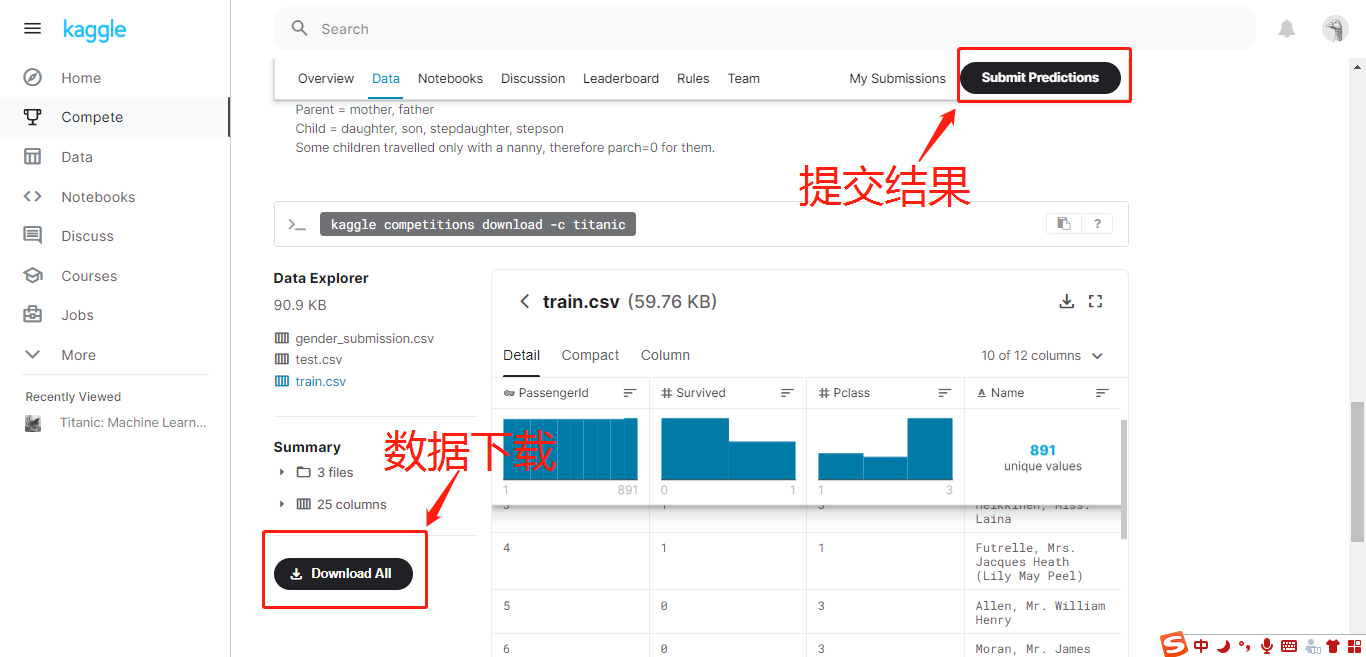Viewport: 1366px width, 657px height.
Task: Open the notifications bell
Action: 1287,29
